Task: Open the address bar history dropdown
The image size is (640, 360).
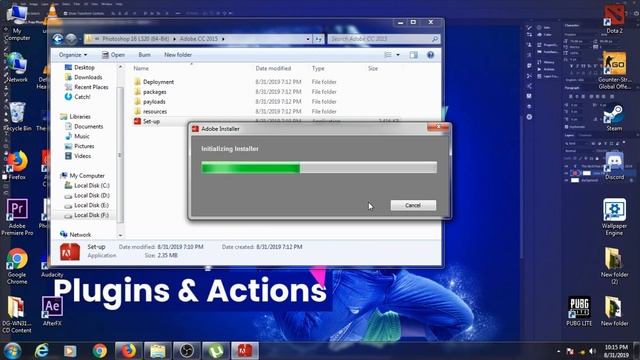Action: click(x=308, y=39)
